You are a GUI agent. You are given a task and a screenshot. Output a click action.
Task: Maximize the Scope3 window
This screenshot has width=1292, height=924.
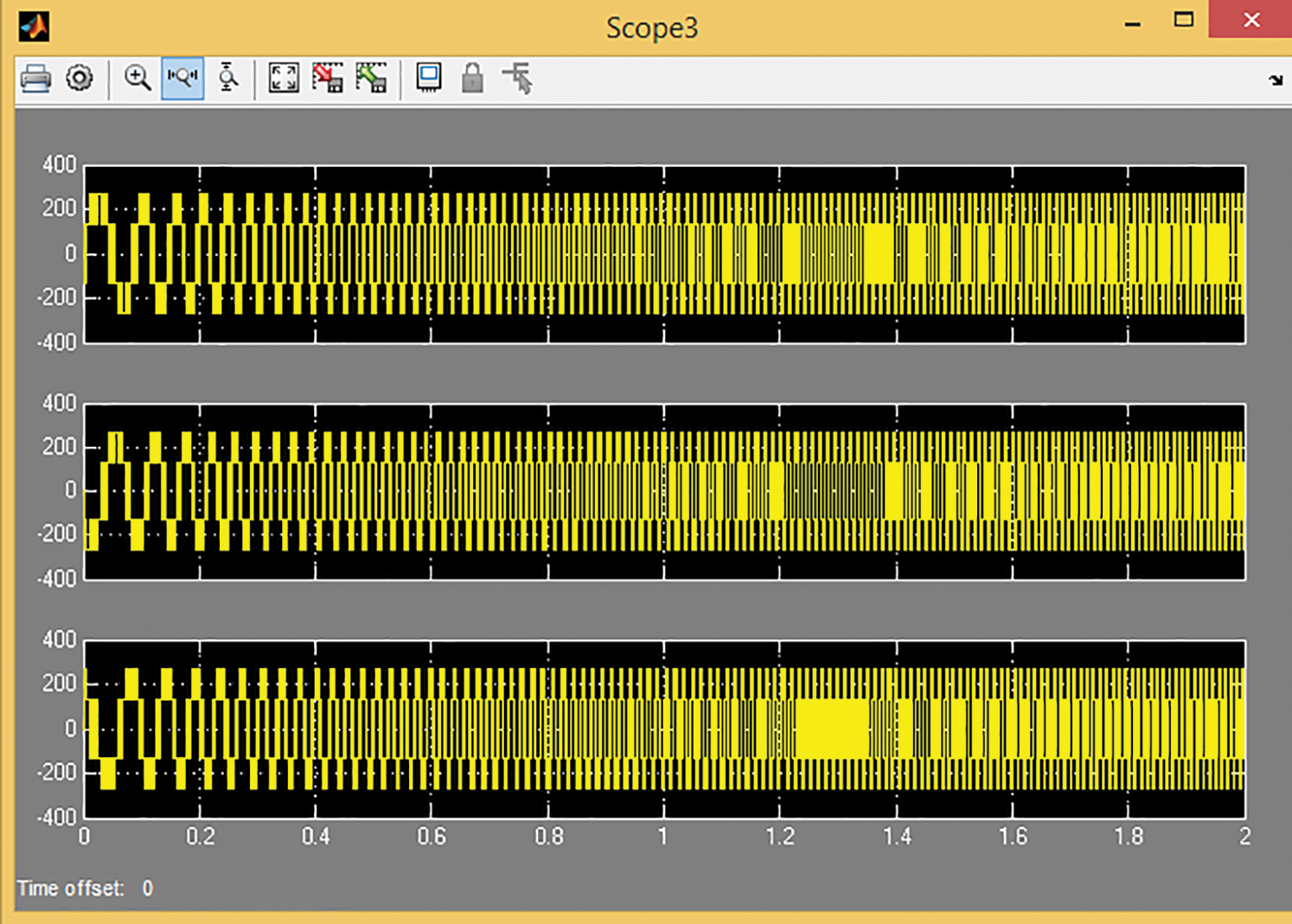(1183, 20)
